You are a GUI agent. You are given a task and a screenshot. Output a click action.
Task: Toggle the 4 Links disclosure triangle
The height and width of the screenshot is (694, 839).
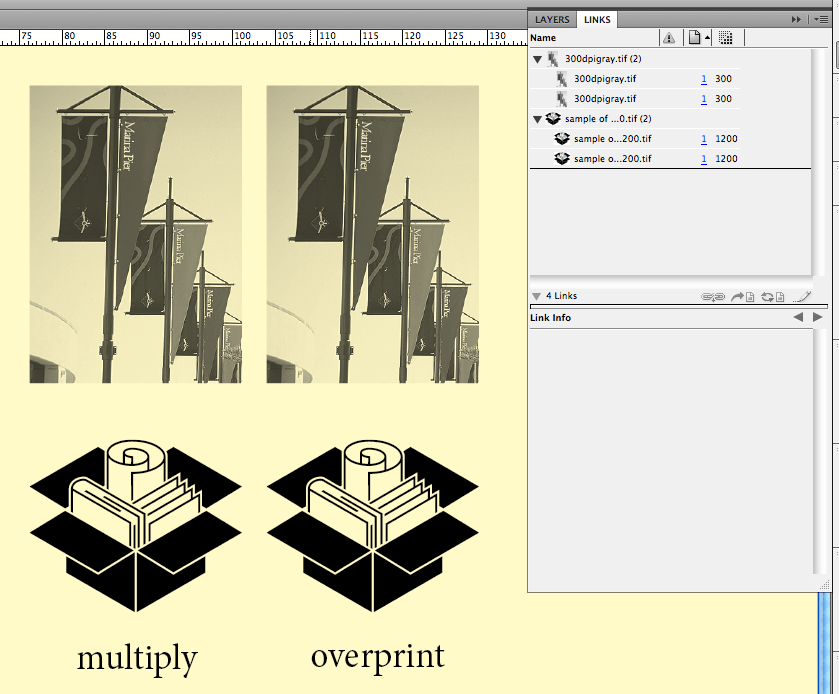tap(536, 296)
